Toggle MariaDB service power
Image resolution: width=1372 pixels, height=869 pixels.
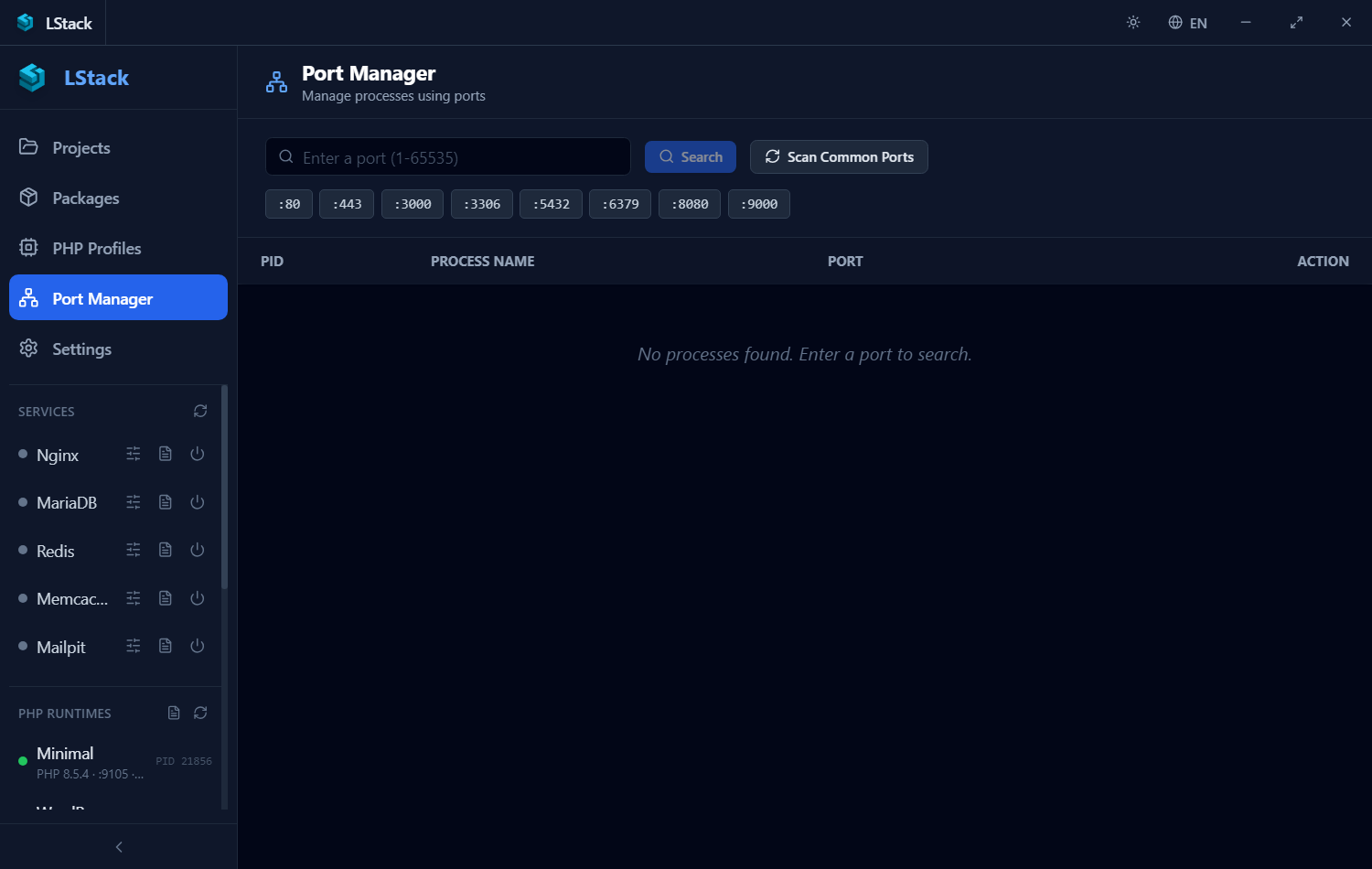[x=197, y=502]
